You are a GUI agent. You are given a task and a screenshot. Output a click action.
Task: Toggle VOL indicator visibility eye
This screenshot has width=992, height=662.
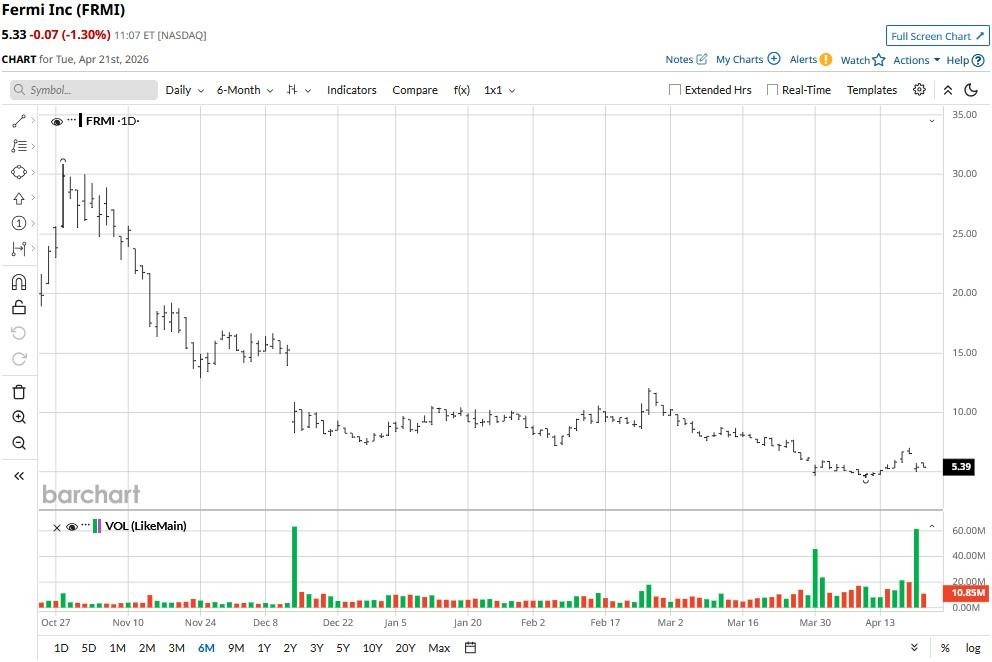pyautogui.click(x=72, y=527)
